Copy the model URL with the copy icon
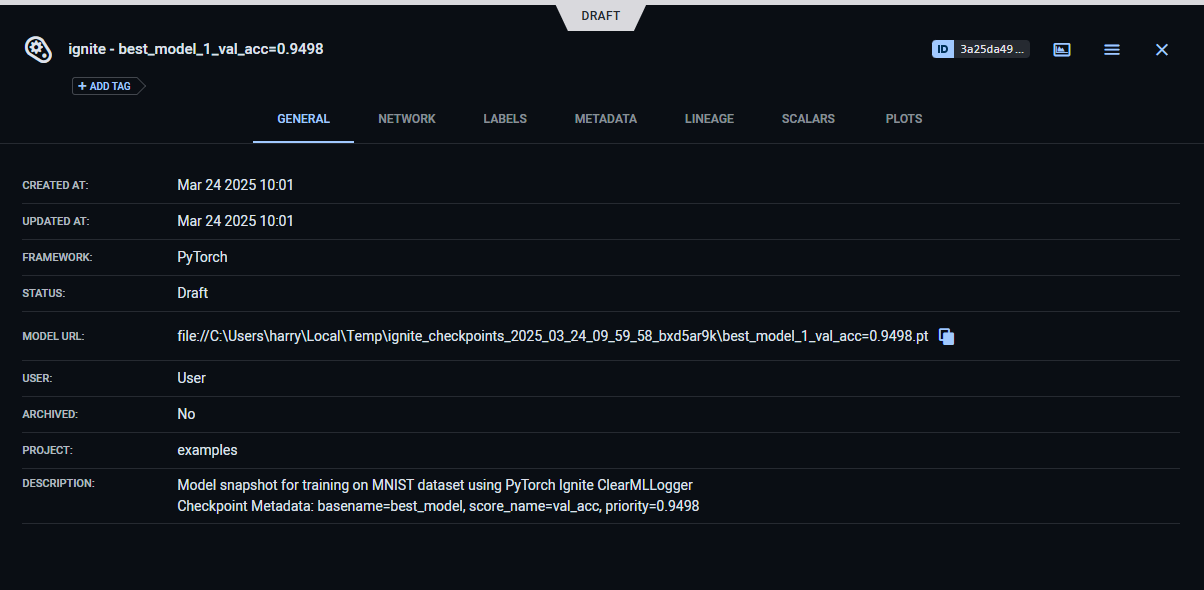The width and height of the screenshot is (1204, 590). [947, 337]
